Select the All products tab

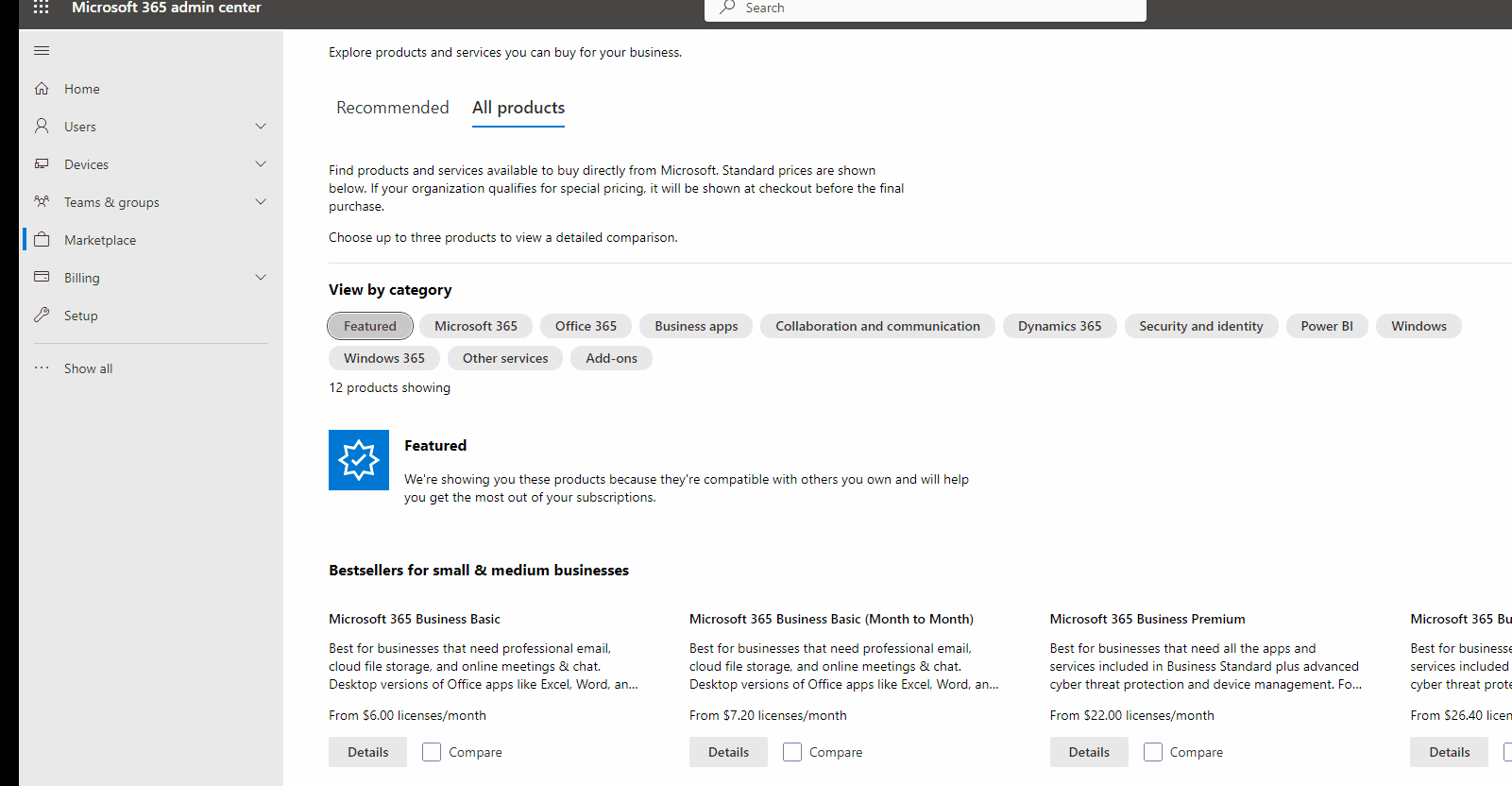pos(518,108)
